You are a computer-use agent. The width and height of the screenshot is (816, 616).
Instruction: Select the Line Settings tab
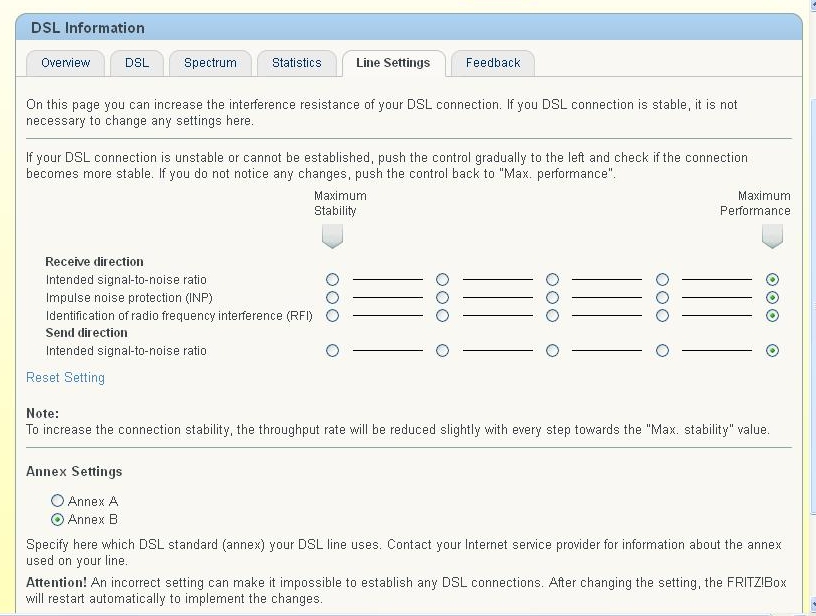coord(393,63)
